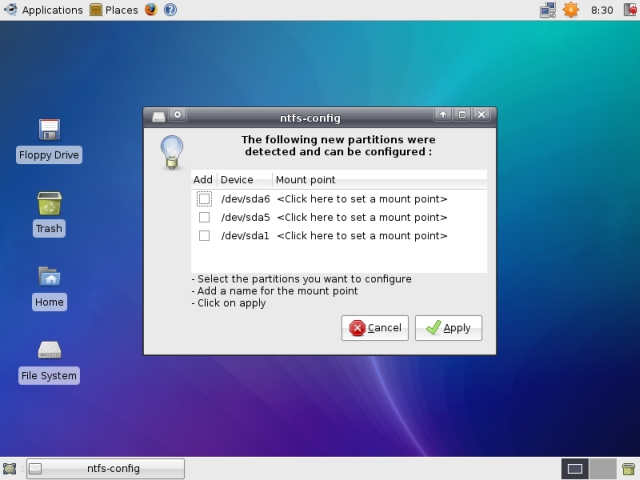Screen dimensions: 640x480
Task: Maximize the ntfs-config window
Action: (x=462, y=115)
